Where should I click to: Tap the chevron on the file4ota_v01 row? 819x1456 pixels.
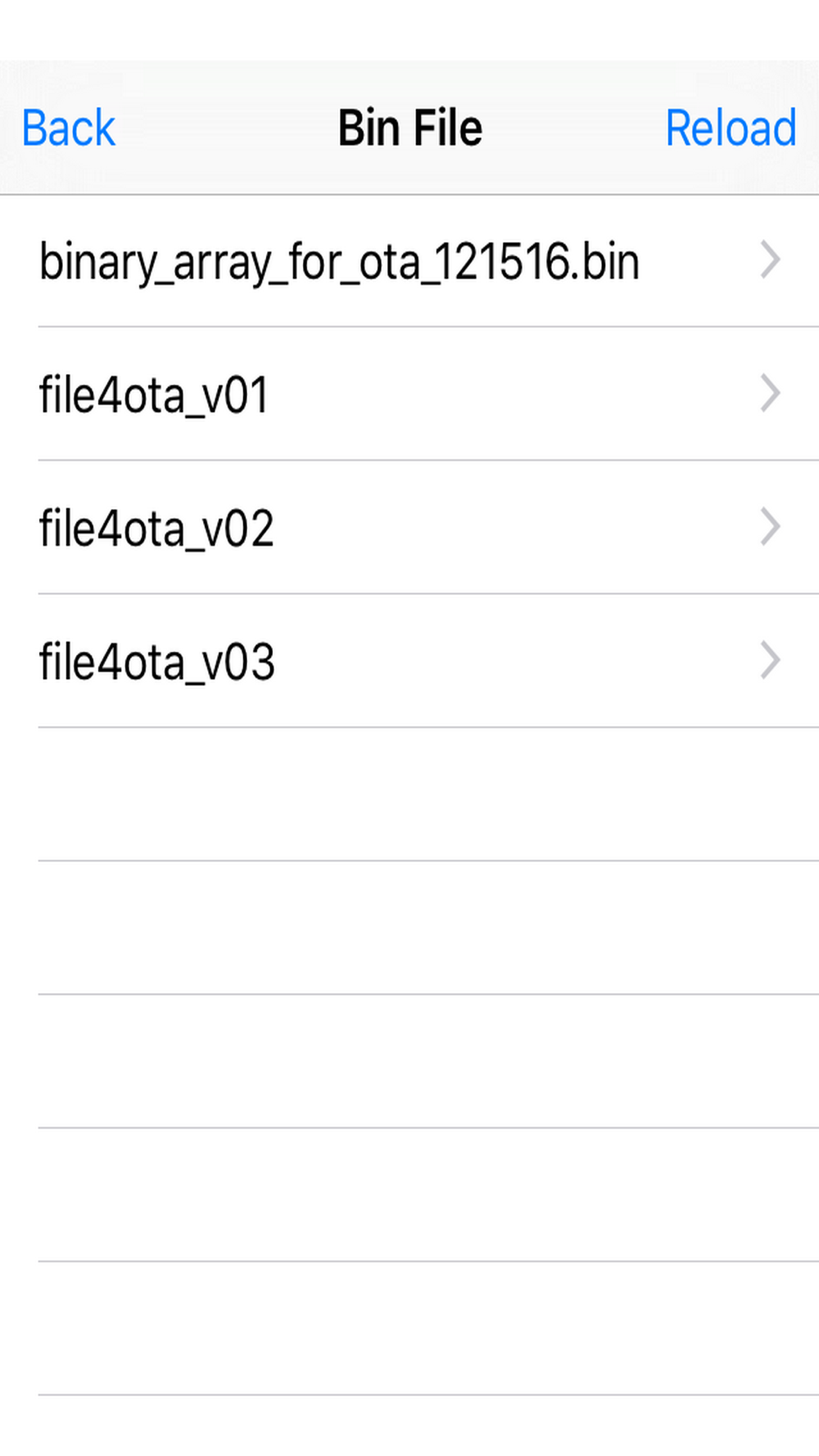tap(769, 394)
